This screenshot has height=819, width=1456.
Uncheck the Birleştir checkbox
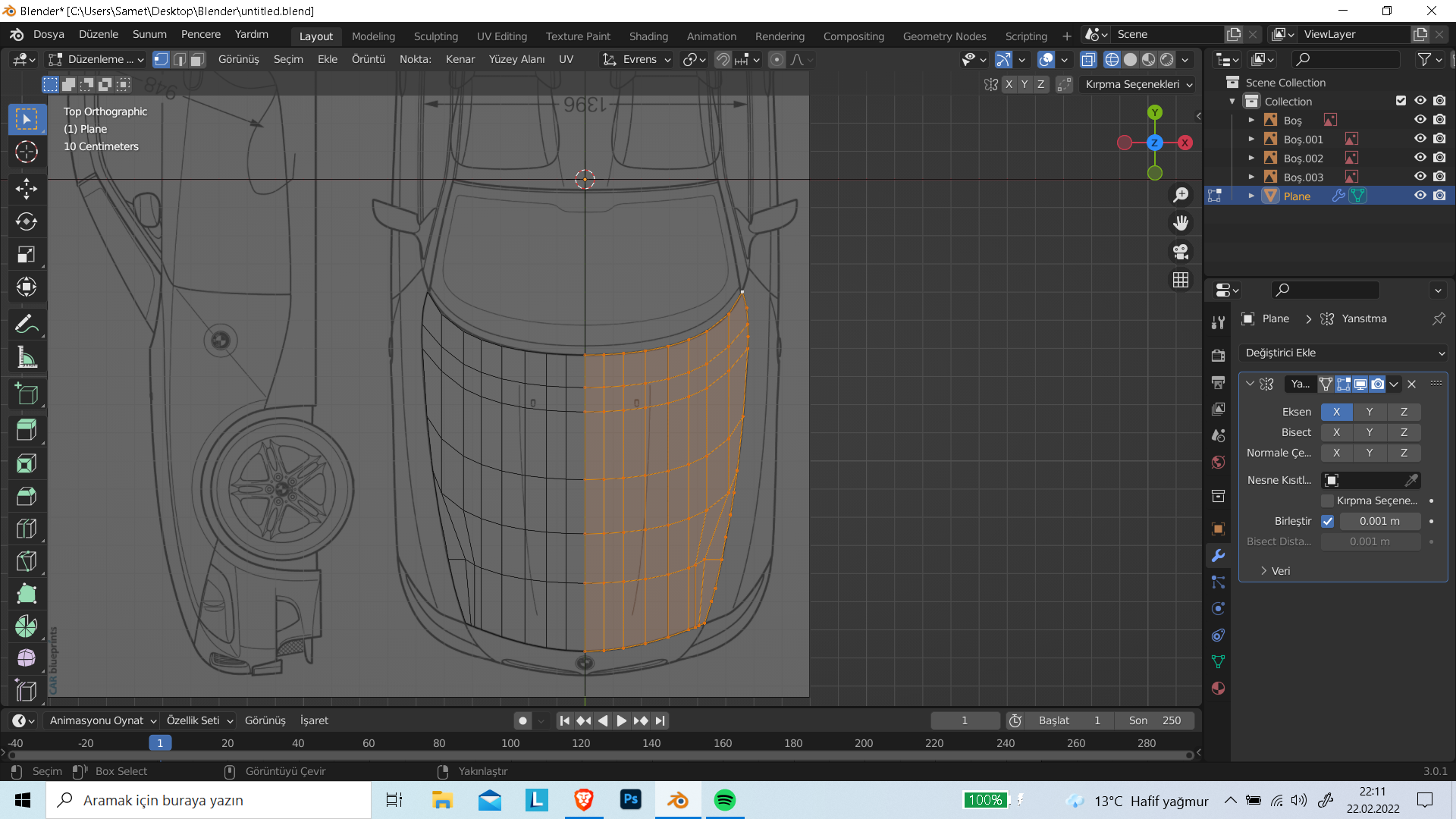click(1327, 521)
